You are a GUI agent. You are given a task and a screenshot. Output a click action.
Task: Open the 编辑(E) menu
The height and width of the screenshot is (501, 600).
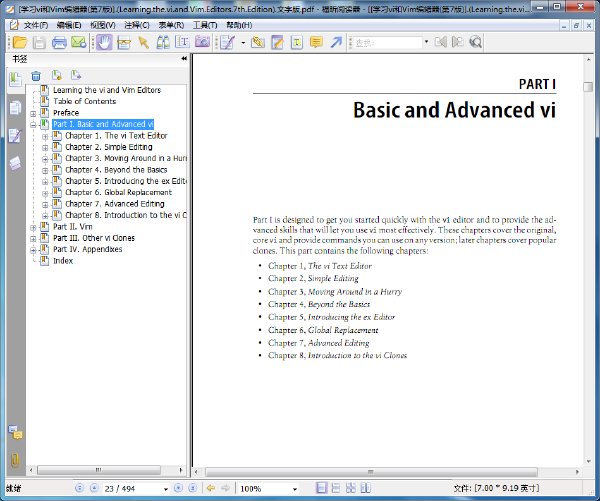point(69,25)
